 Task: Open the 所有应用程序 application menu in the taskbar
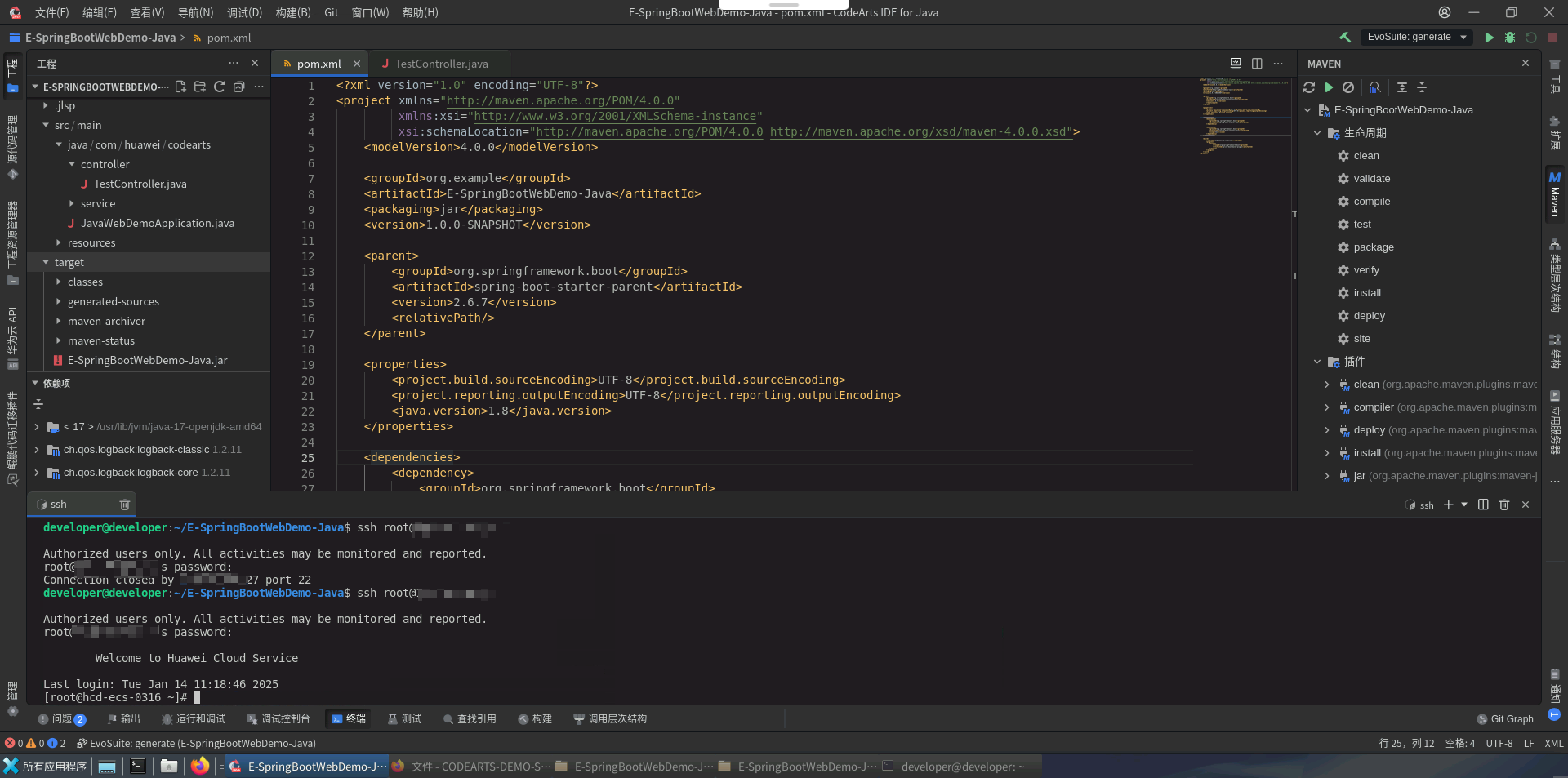click(x=45, y=766)
